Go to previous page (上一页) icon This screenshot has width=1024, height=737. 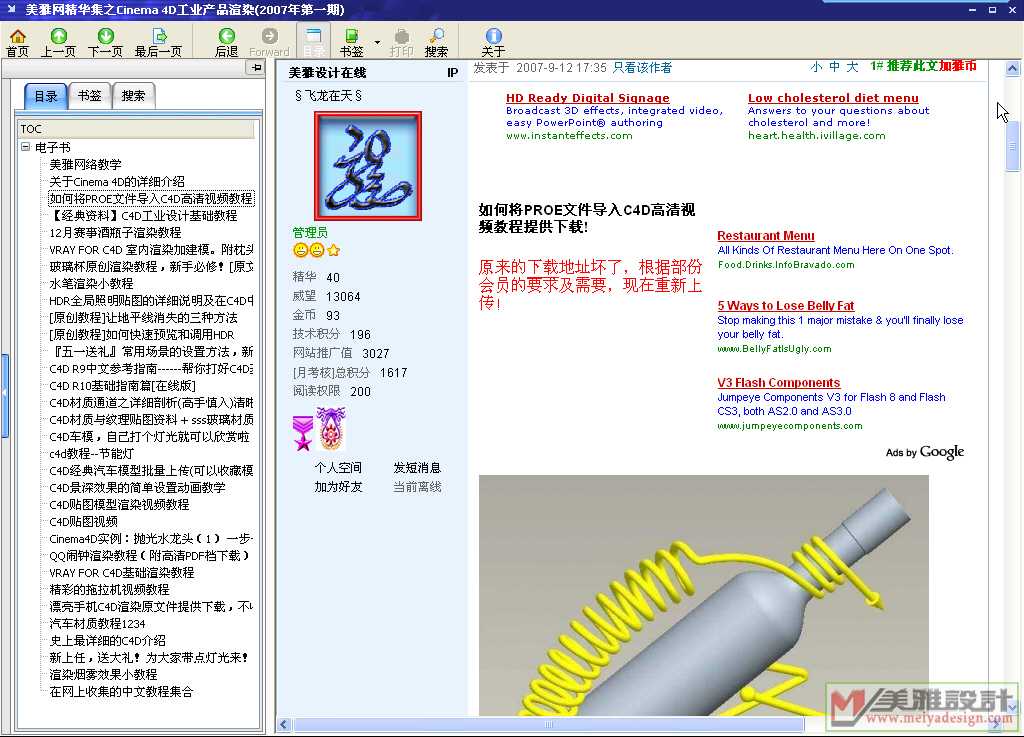(x=59, y=42)
